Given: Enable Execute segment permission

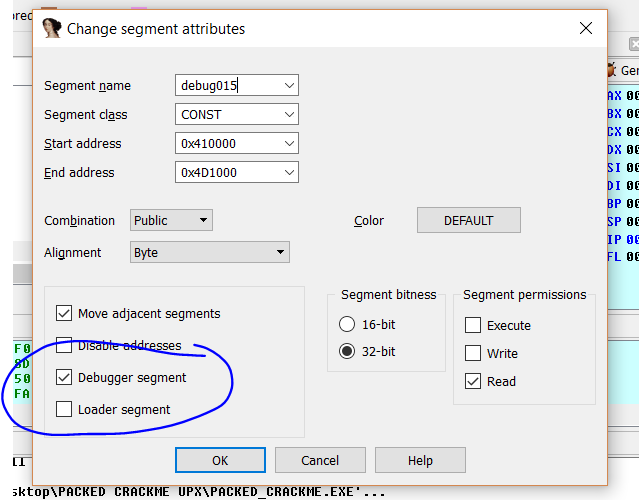Looking at the screenshot, I should pyautogui.click(x=473, y=325).
